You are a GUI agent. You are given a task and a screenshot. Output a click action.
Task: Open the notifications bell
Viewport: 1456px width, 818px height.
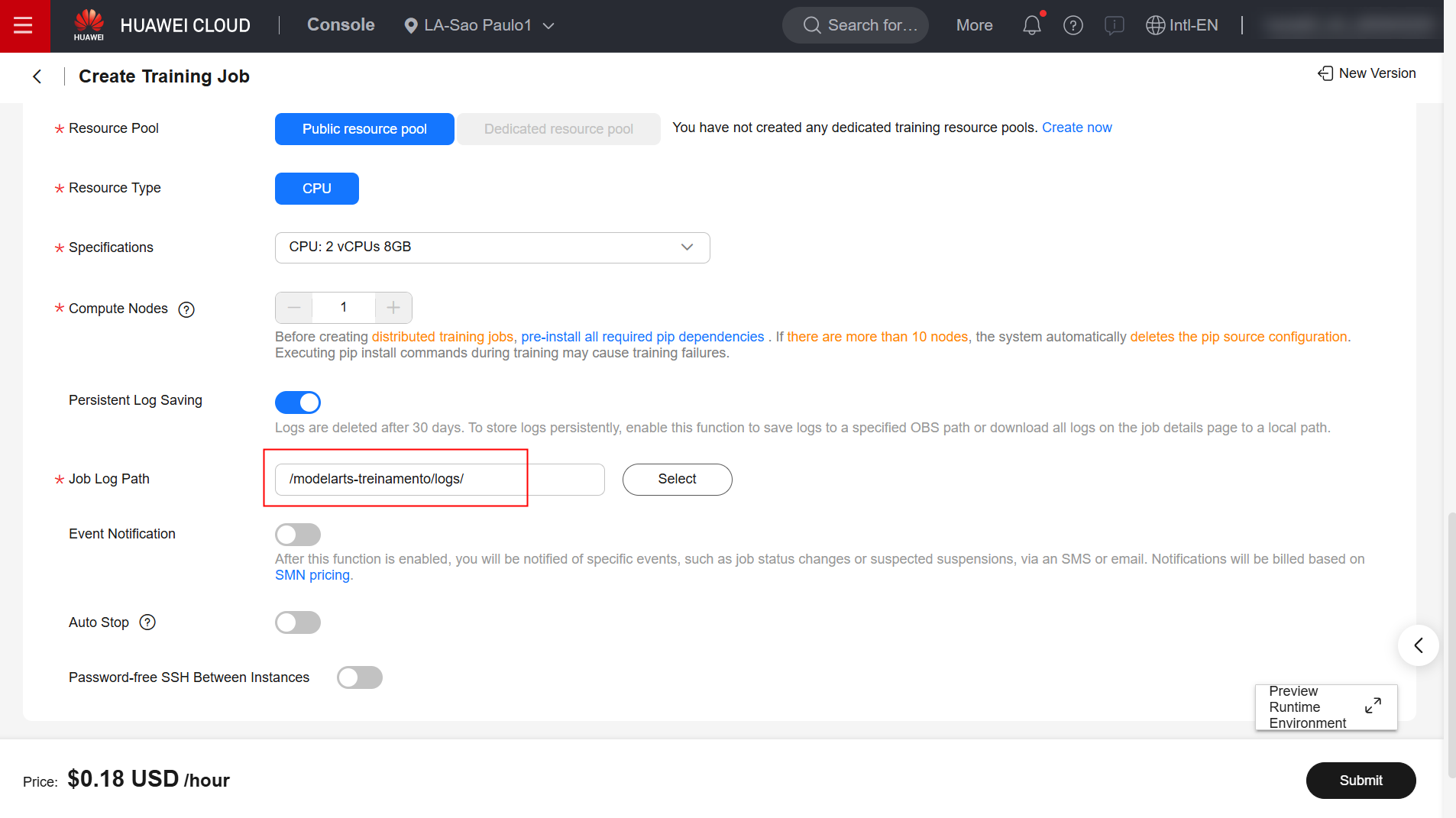point(1031,25)
